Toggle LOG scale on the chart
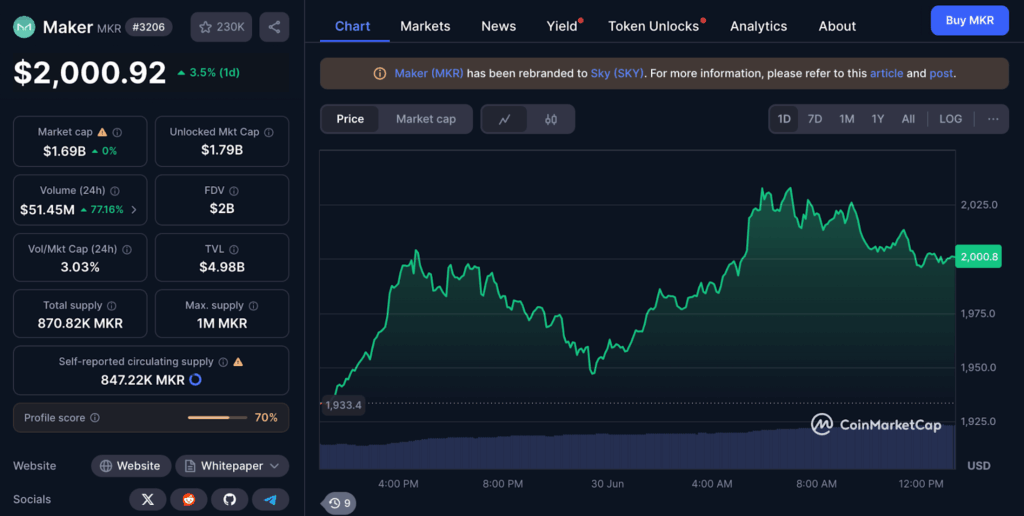The image size is (1024, 516). pos(950,119)
